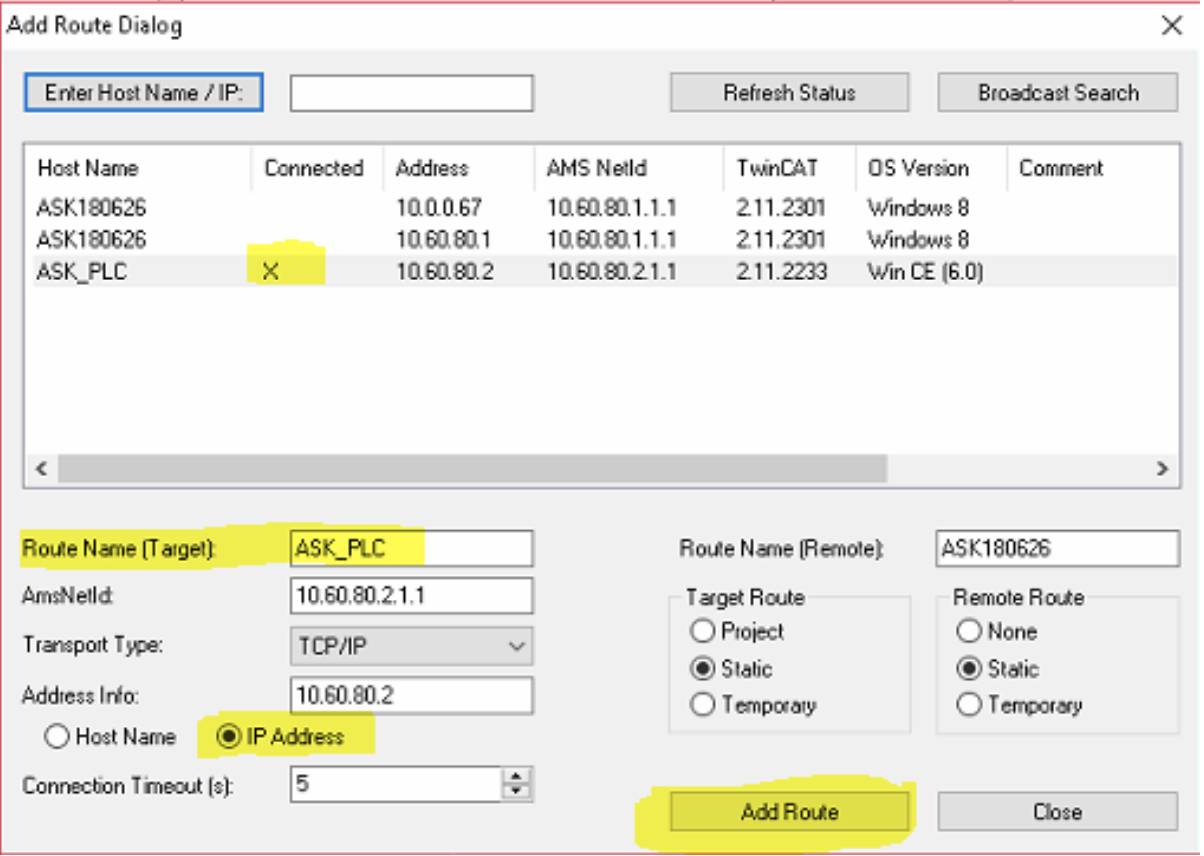Select Temporary under Target Route

703,705
